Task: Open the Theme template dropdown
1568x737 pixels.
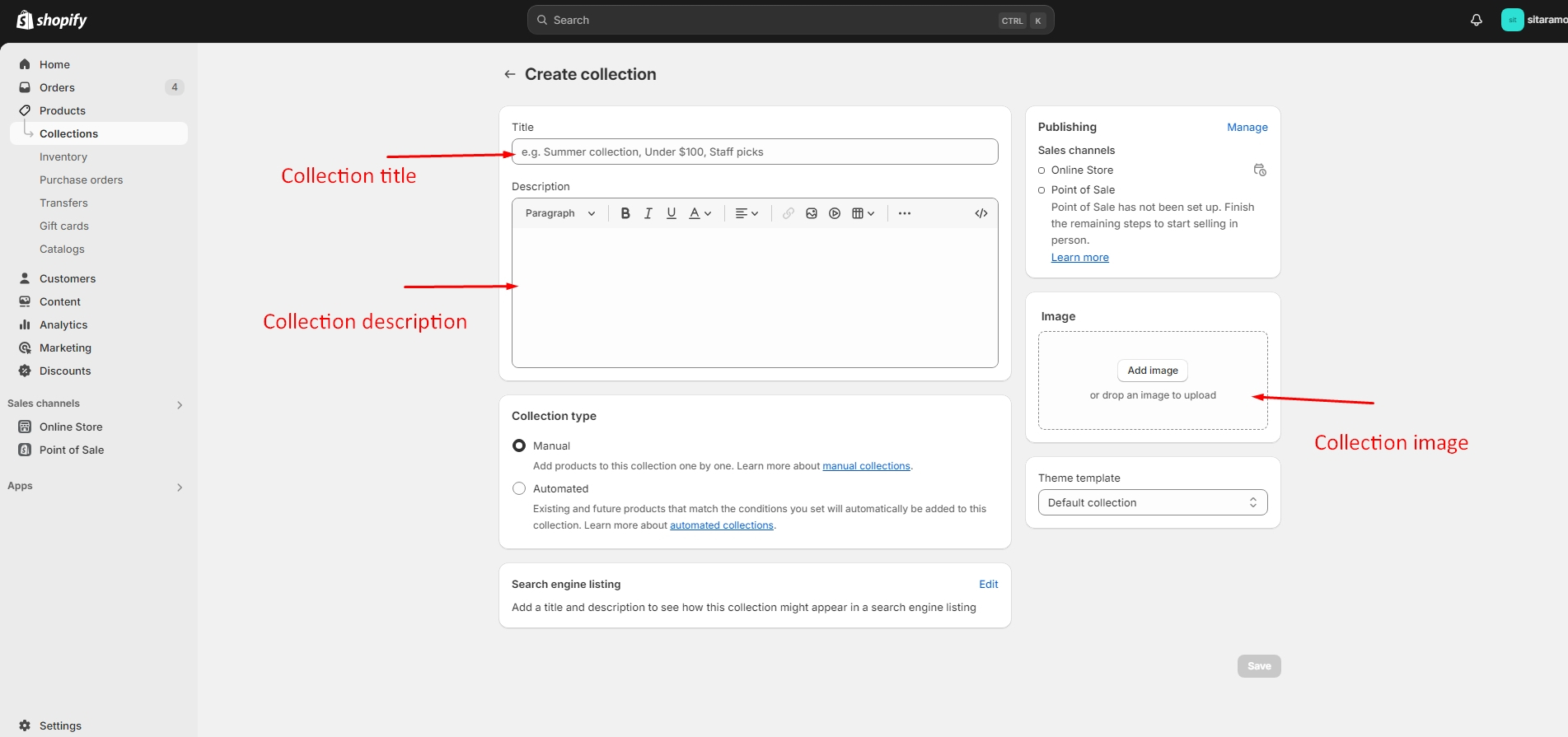Action: click(1152, 502)
